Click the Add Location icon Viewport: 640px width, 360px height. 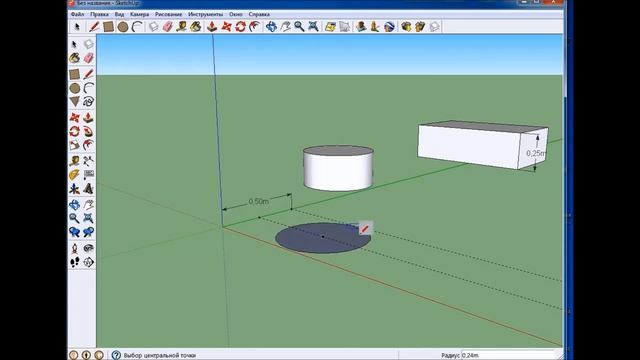point(330,27)
